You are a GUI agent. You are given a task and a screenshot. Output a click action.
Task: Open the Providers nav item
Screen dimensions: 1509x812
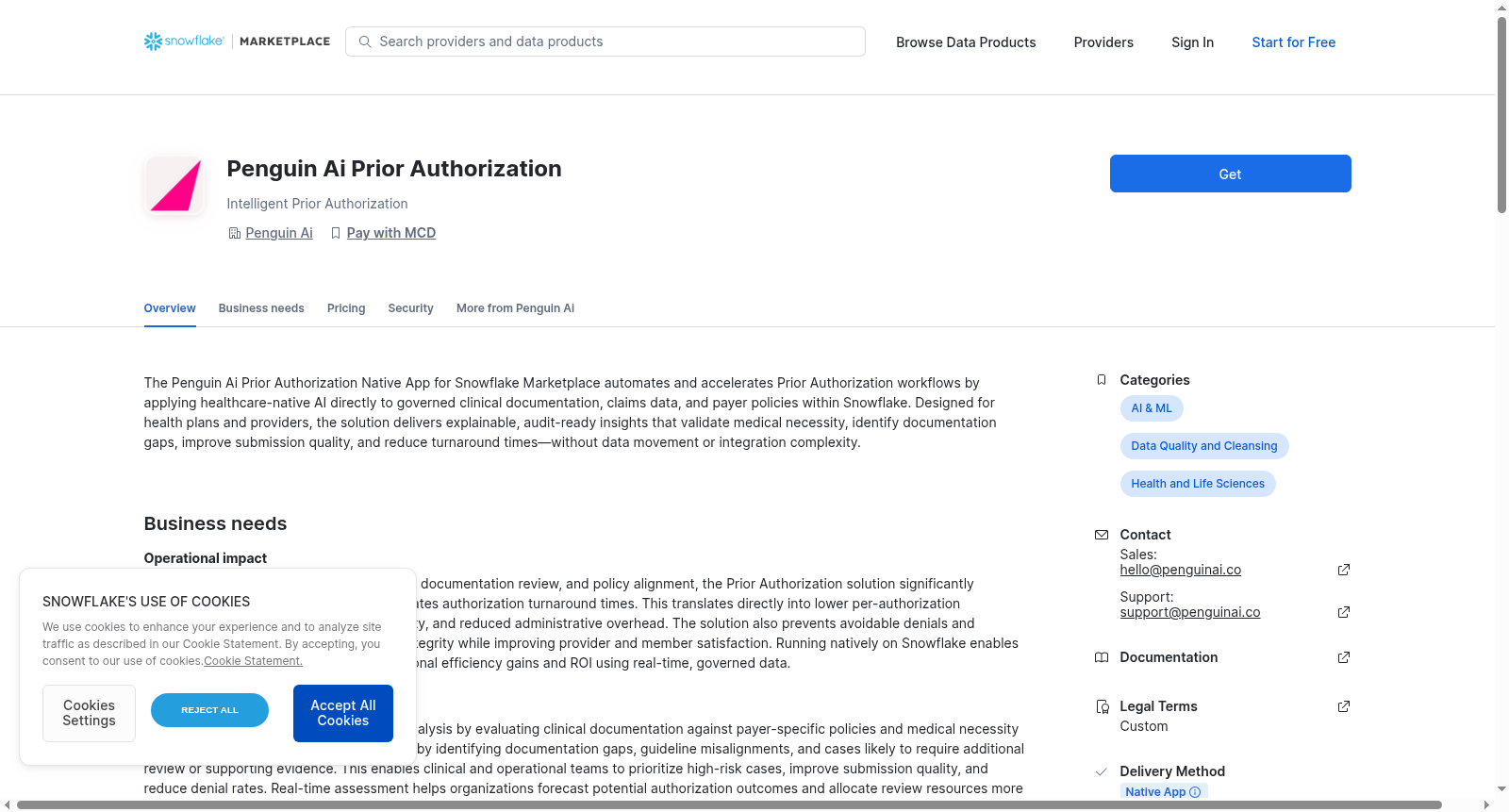pos(1103,42)
